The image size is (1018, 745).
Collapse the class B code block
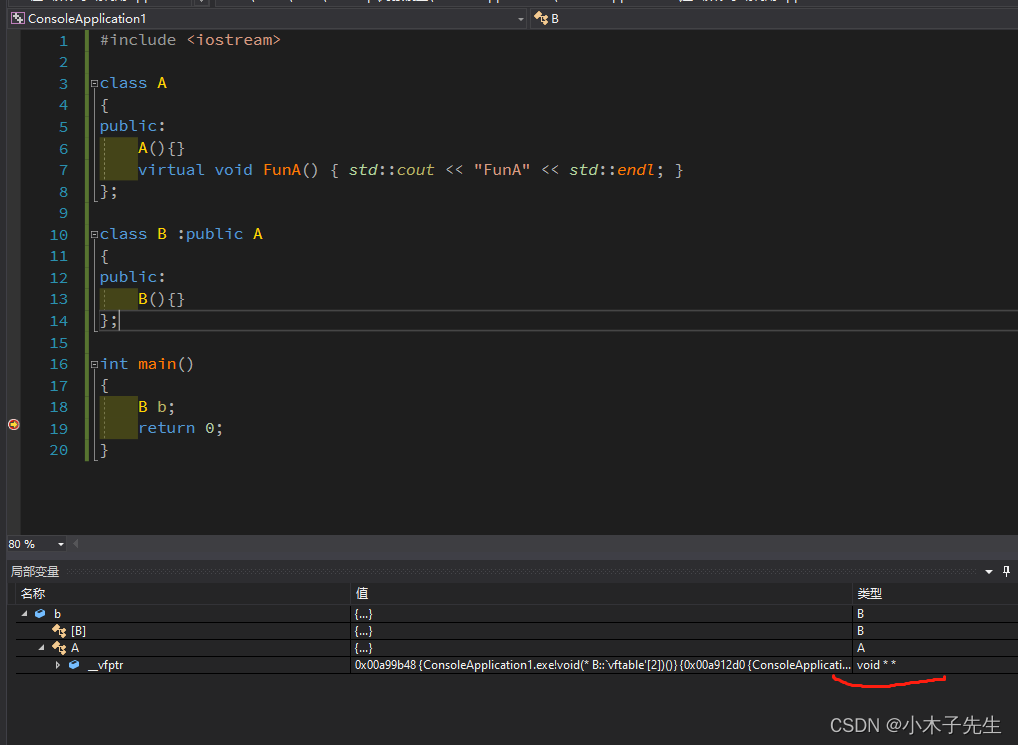tap(94, 235)
